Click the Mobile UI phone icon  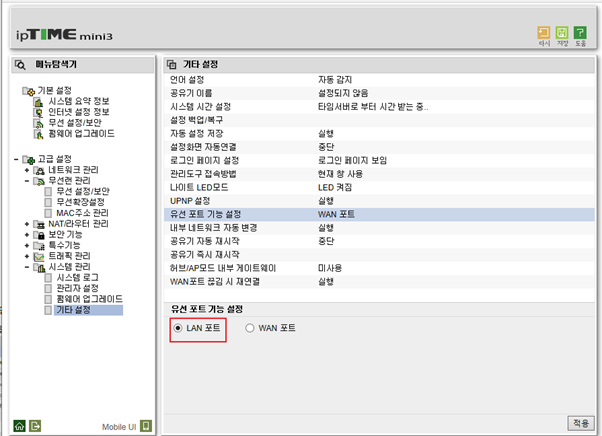(x=146, y=426)
